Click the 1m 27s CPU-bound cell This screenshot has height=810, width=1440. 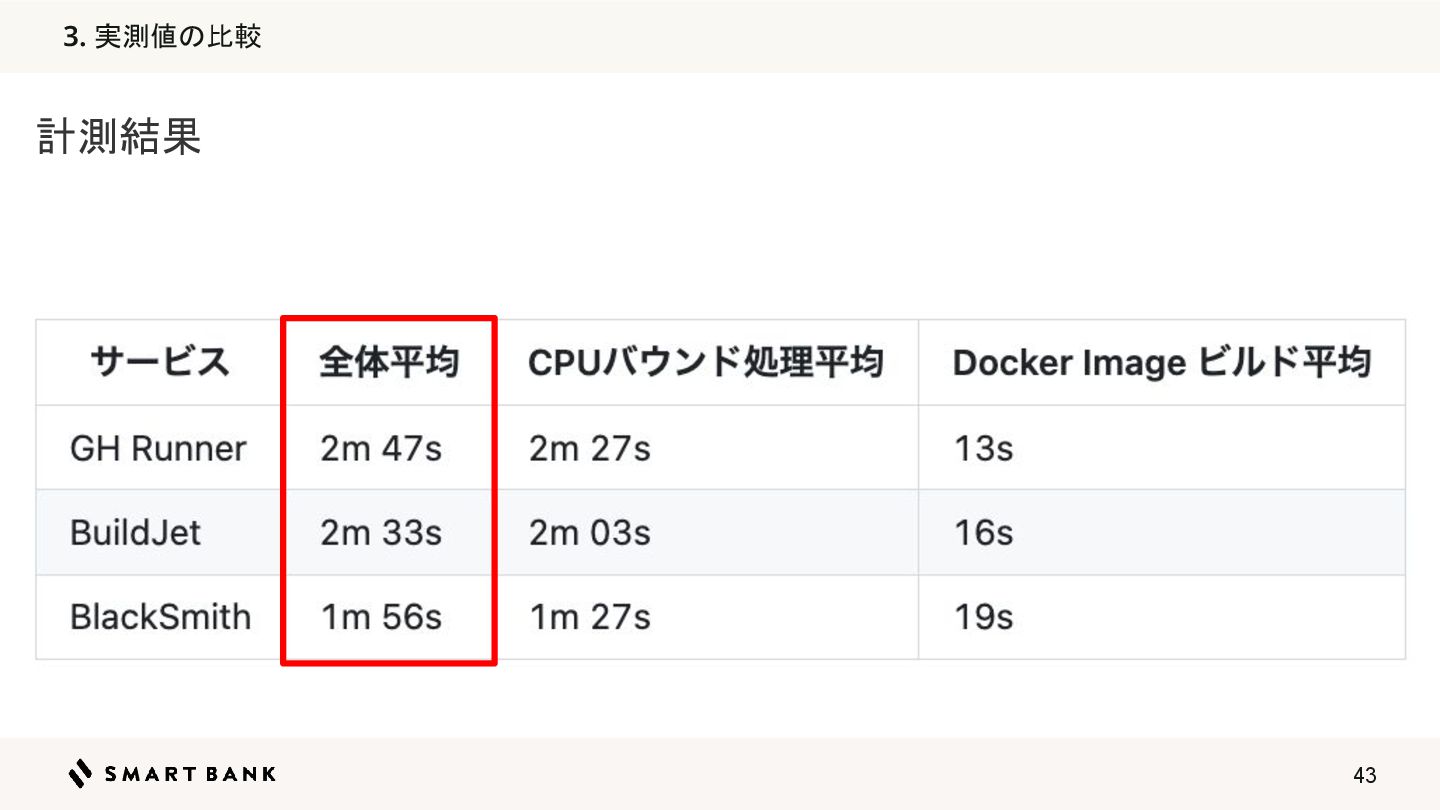point(590,617)
